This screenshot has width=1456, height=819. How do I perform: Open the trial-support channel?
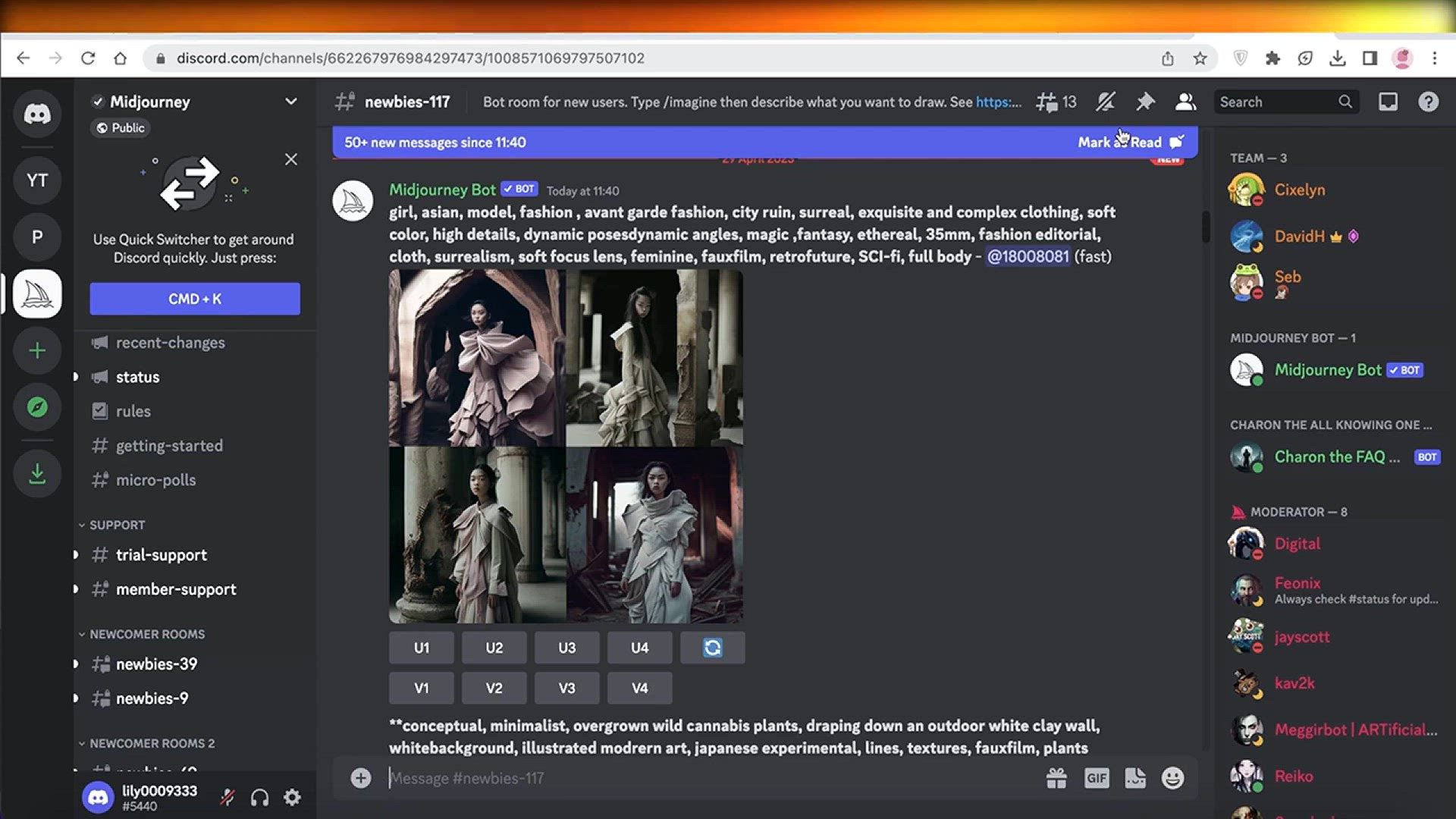161,555
